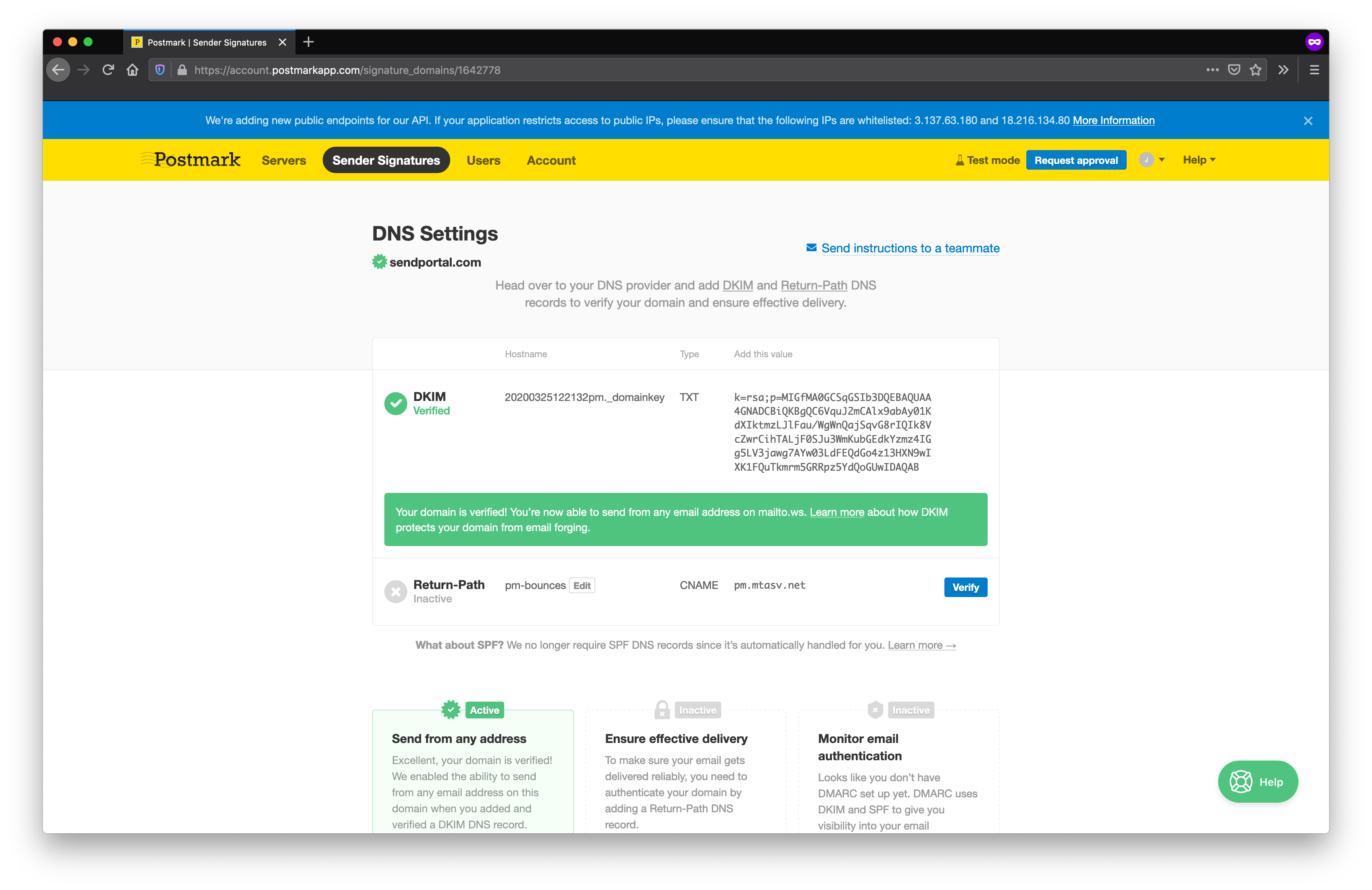Click the DKIM key value text
The image size is (1372, 890).
point(832,432)
